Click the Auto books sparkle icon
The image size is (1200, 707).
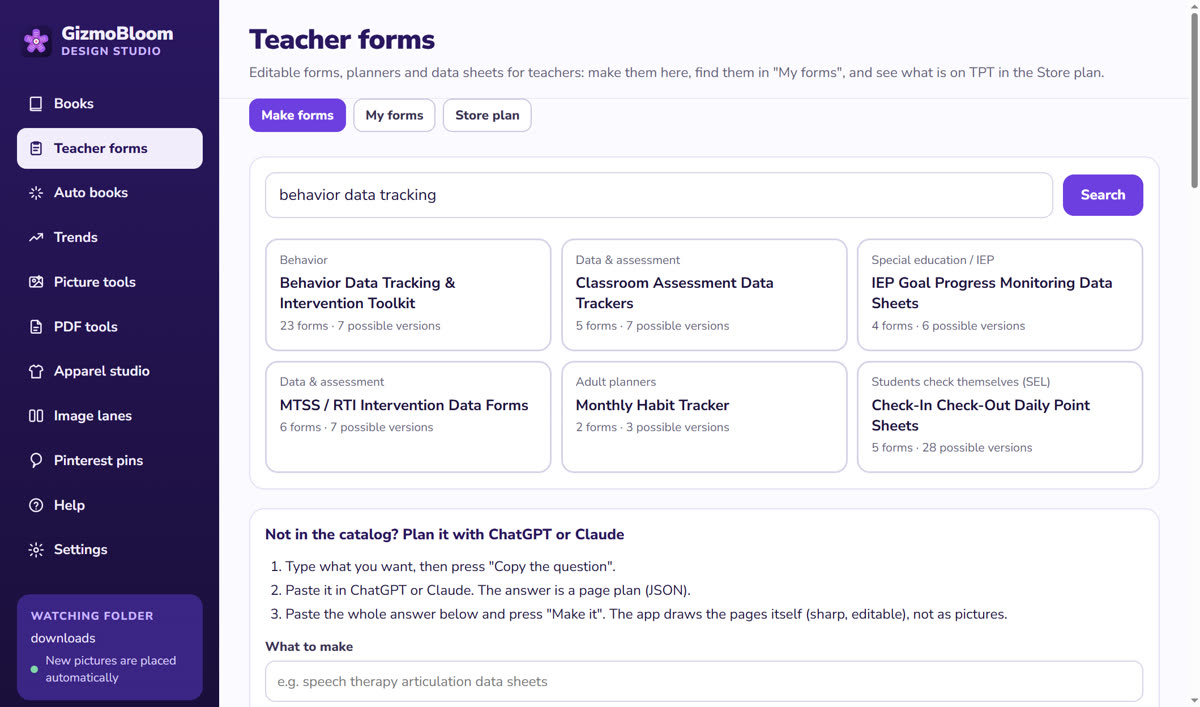click(x=36, y=193)
